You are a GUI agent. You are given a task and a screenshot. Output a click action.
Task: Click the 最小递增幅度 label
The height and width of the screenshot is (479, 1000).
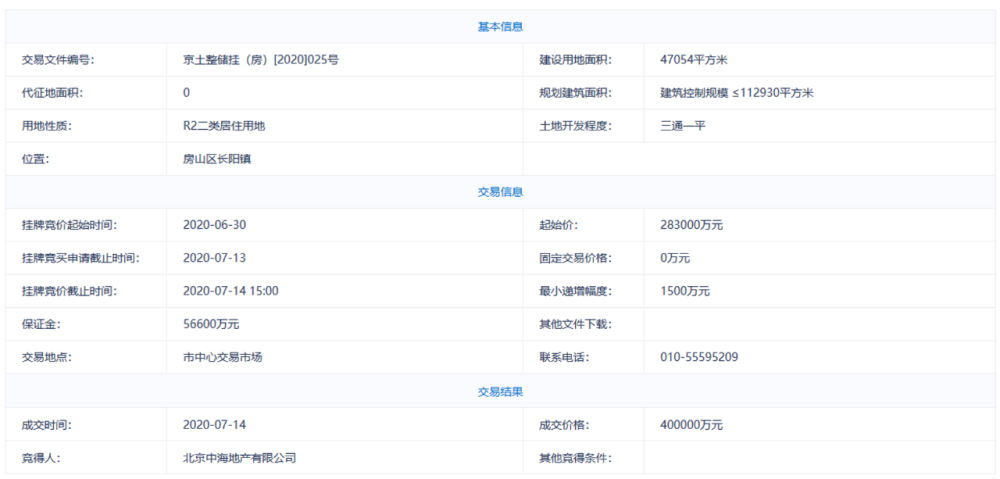pyautogui.click(x=576, y=291)
